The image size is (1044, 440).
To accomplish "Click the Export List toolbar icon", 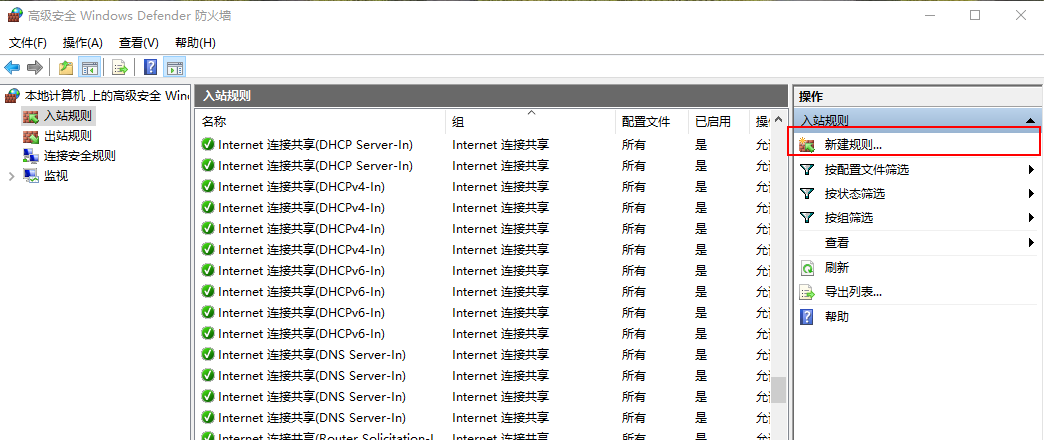I will (120, 67).
